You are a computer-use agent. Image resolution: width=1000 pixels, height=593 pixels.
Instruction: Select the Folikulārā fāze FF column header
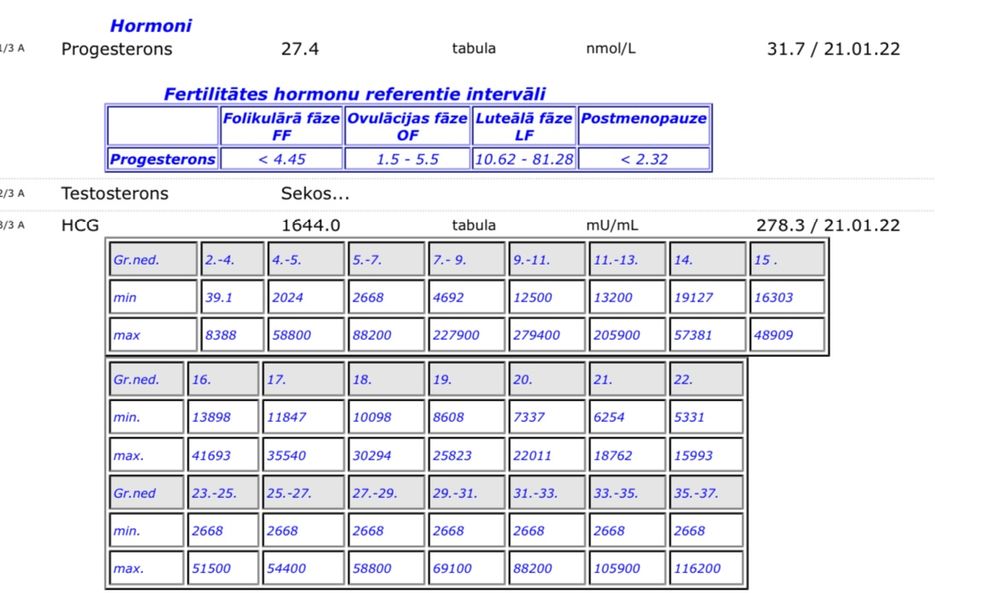[x=281, y=126]
